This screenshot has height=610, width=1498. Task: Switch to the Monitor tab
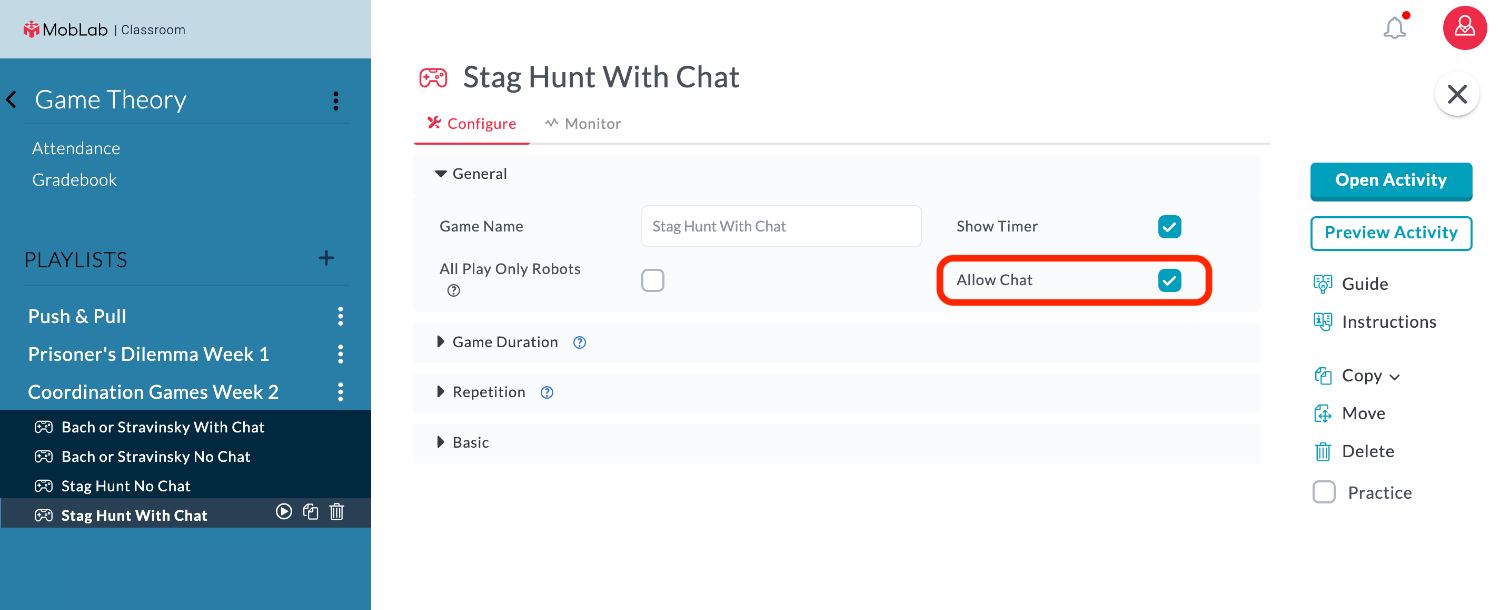(583, 124)
